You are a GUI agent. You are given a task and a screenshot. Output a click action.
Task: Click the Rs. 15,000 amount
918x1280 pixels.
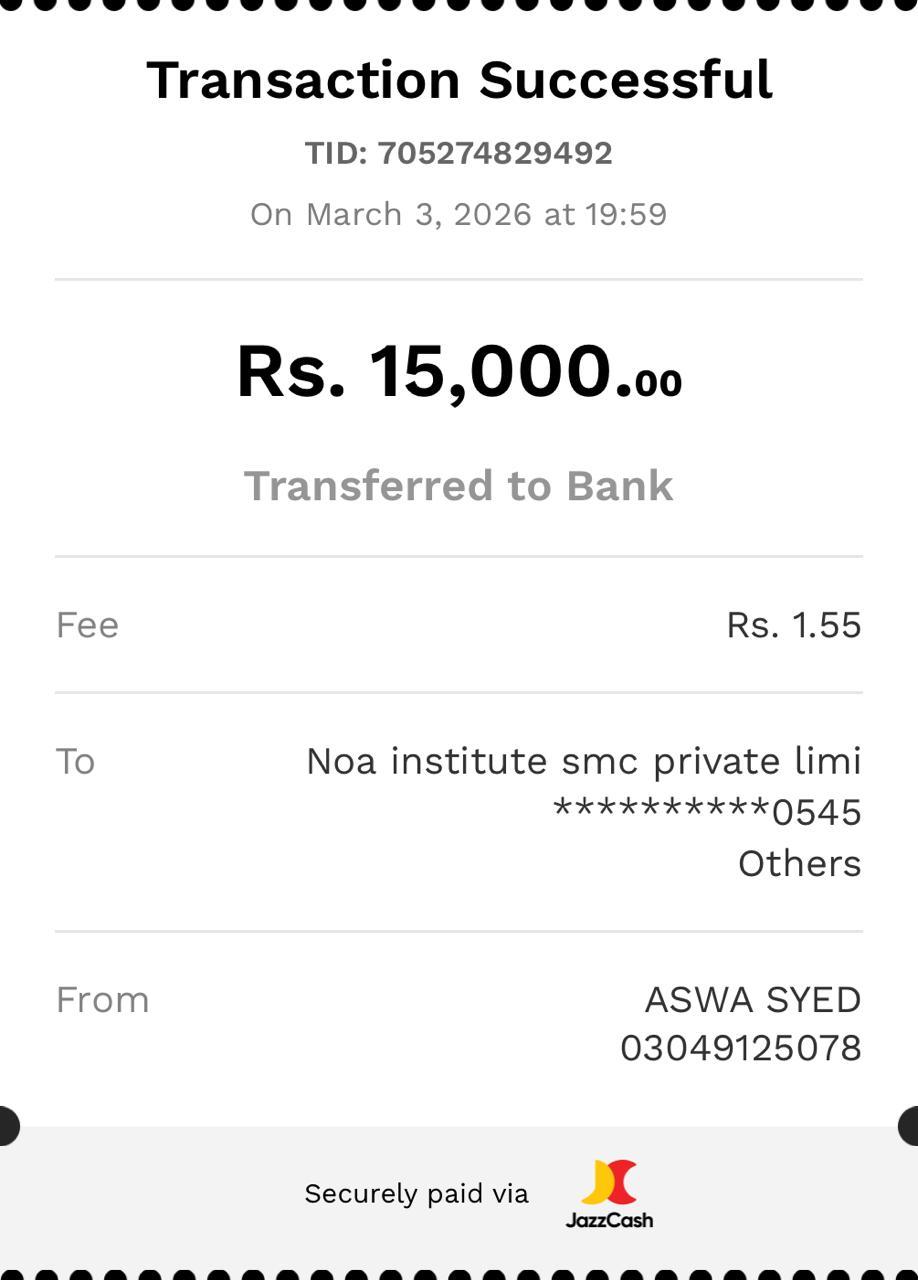click(x=424, y=372)
